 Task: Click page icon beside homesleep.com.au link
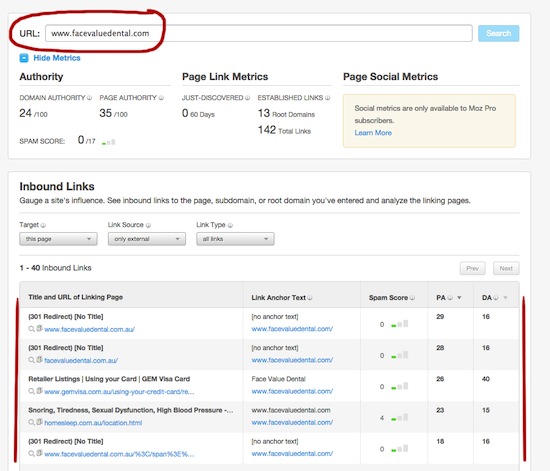click(39, 422)
